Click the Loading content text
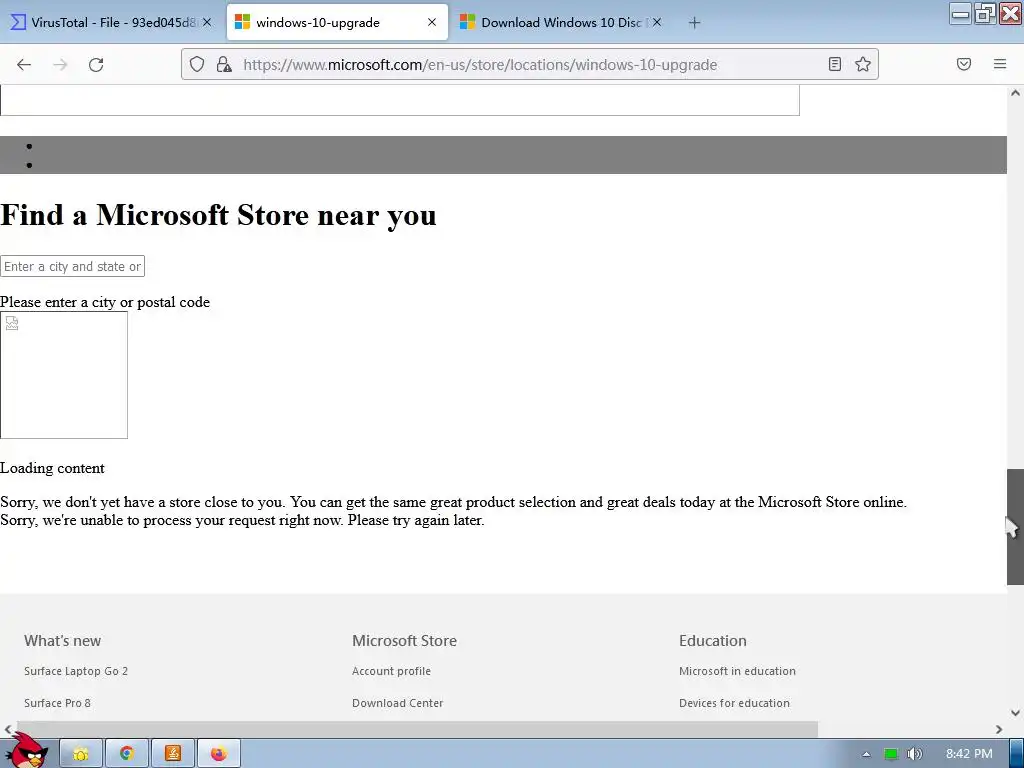 point(52,468)
